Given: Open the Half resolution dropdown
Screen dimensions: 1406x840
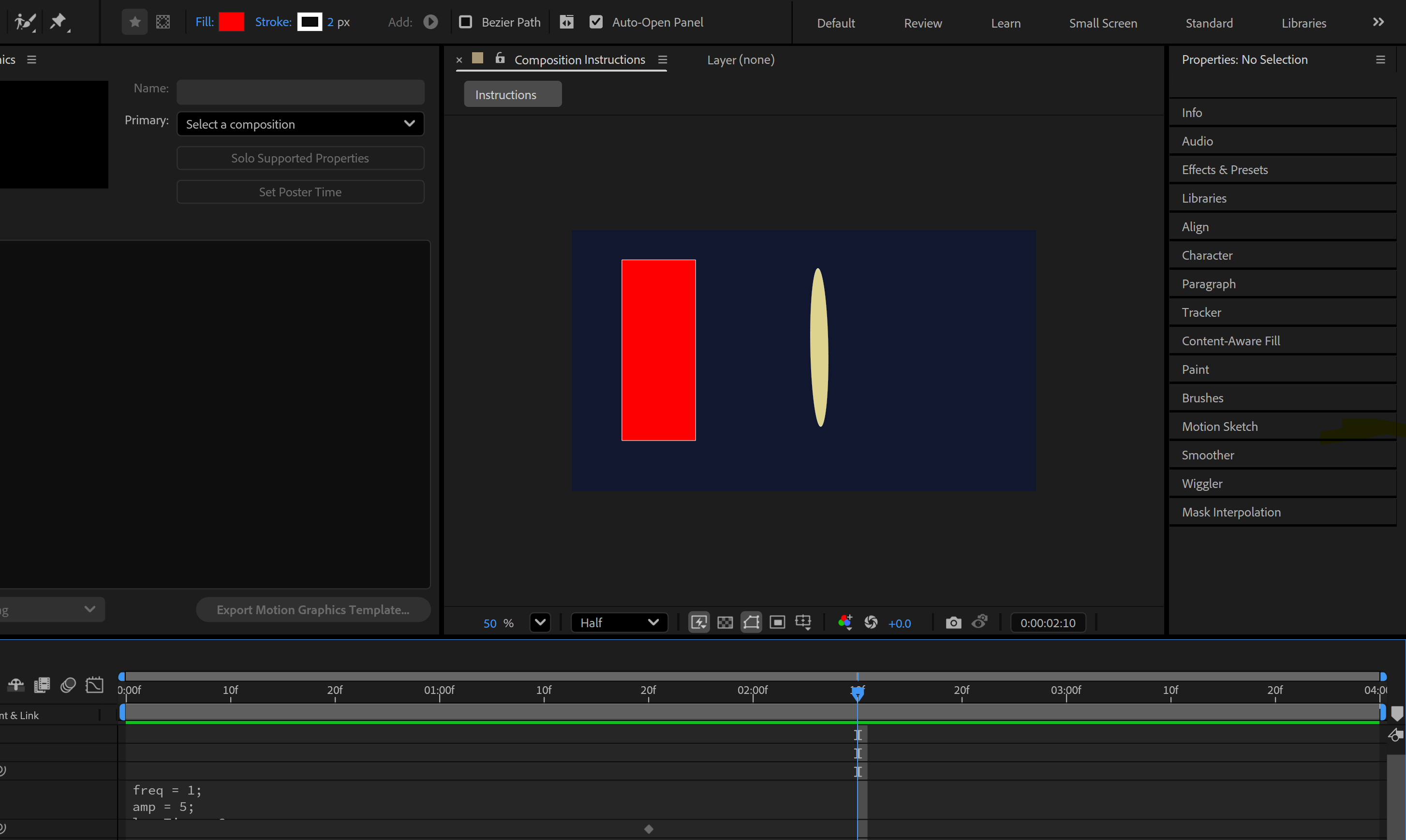Looking at the screenshot, I should click(x=619, y=623).
